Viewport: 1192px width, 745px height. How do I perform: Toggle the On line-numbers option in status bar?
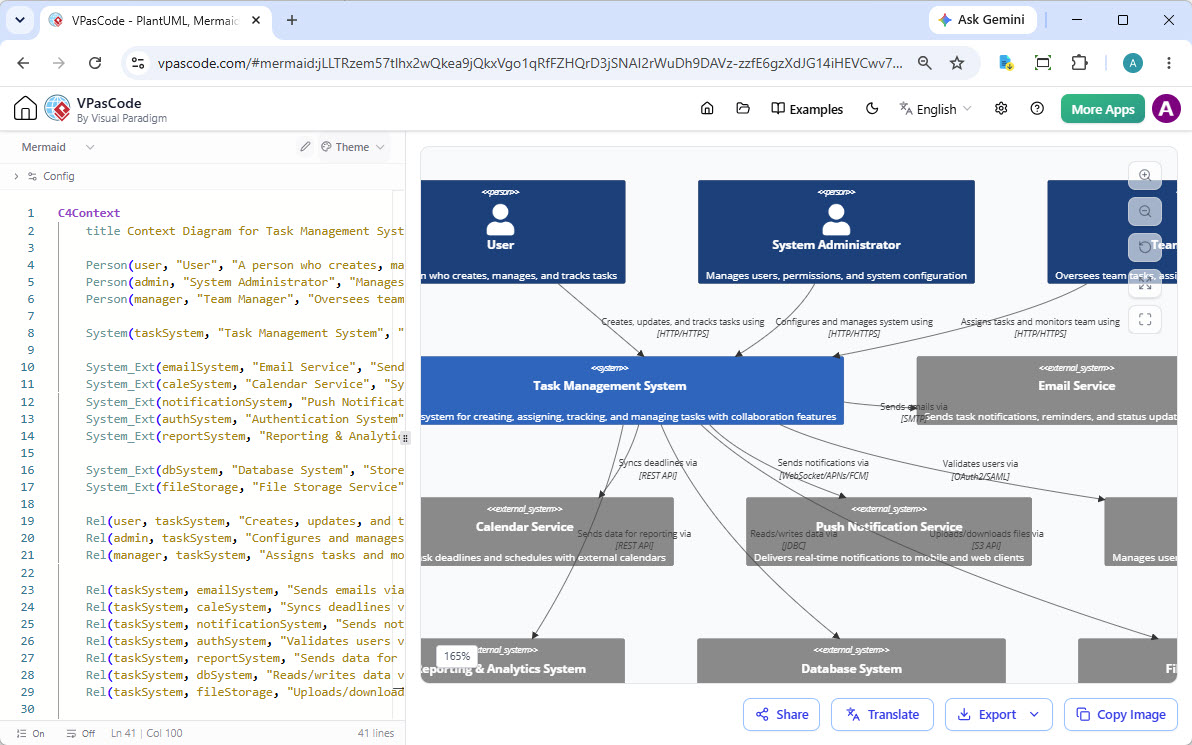[30, 734]
